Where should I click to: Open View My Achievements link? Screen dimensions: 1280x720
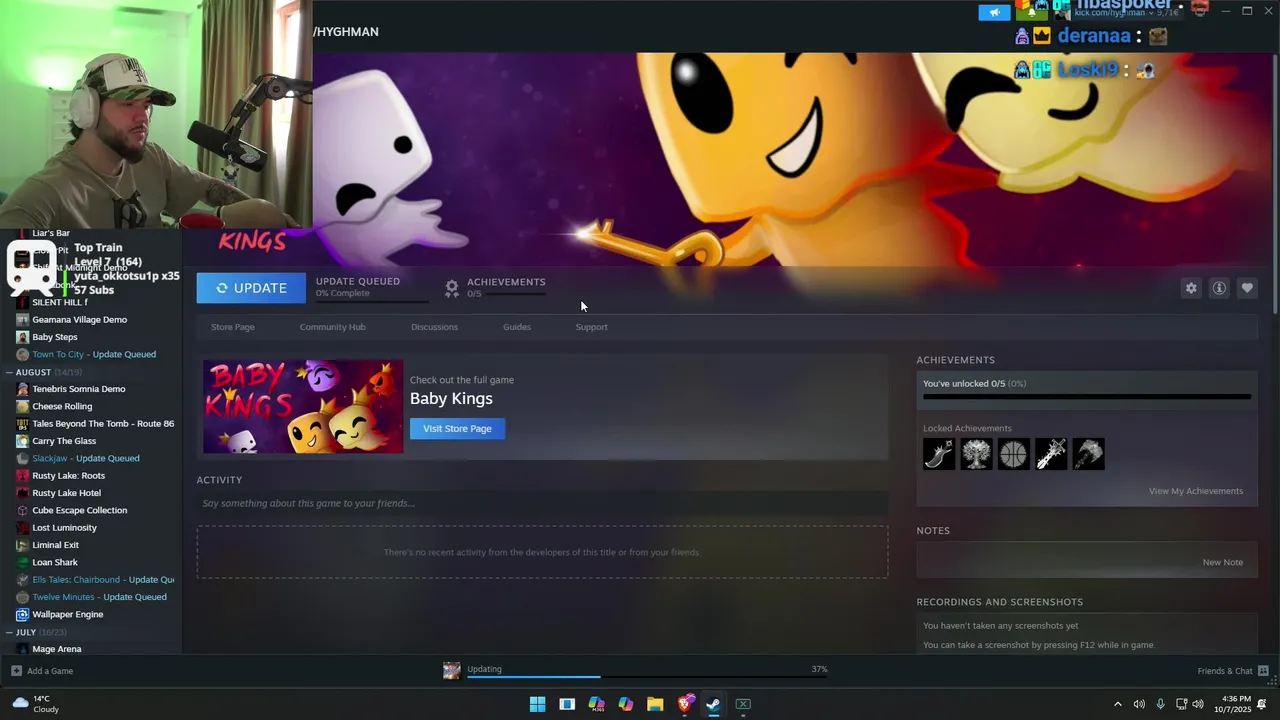(1196, 491)
